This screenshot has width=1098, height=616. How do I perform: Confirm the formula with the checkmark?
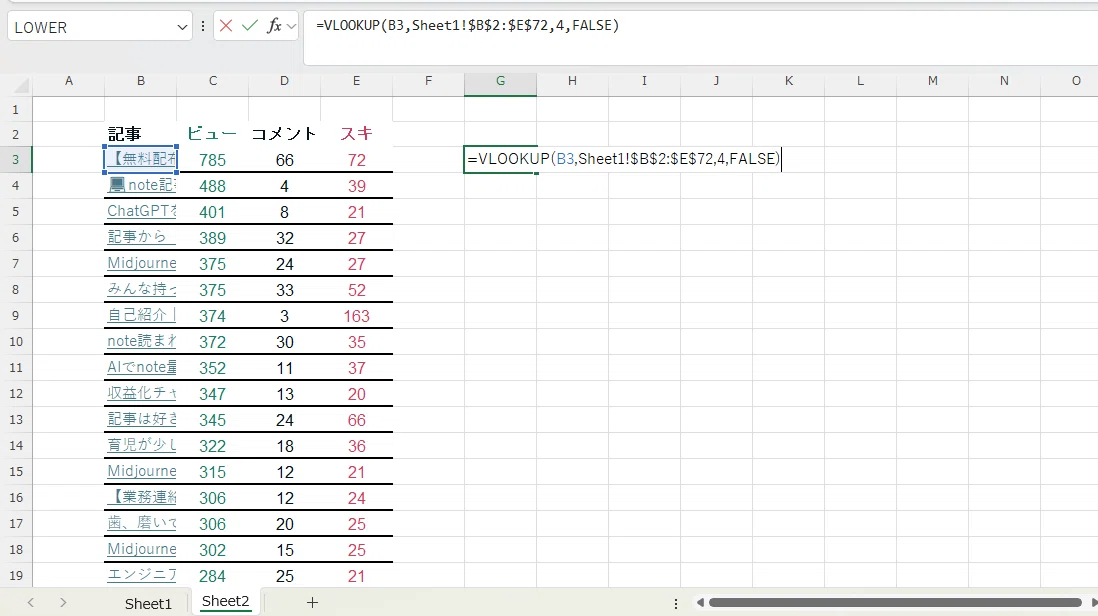click(249, 27)
